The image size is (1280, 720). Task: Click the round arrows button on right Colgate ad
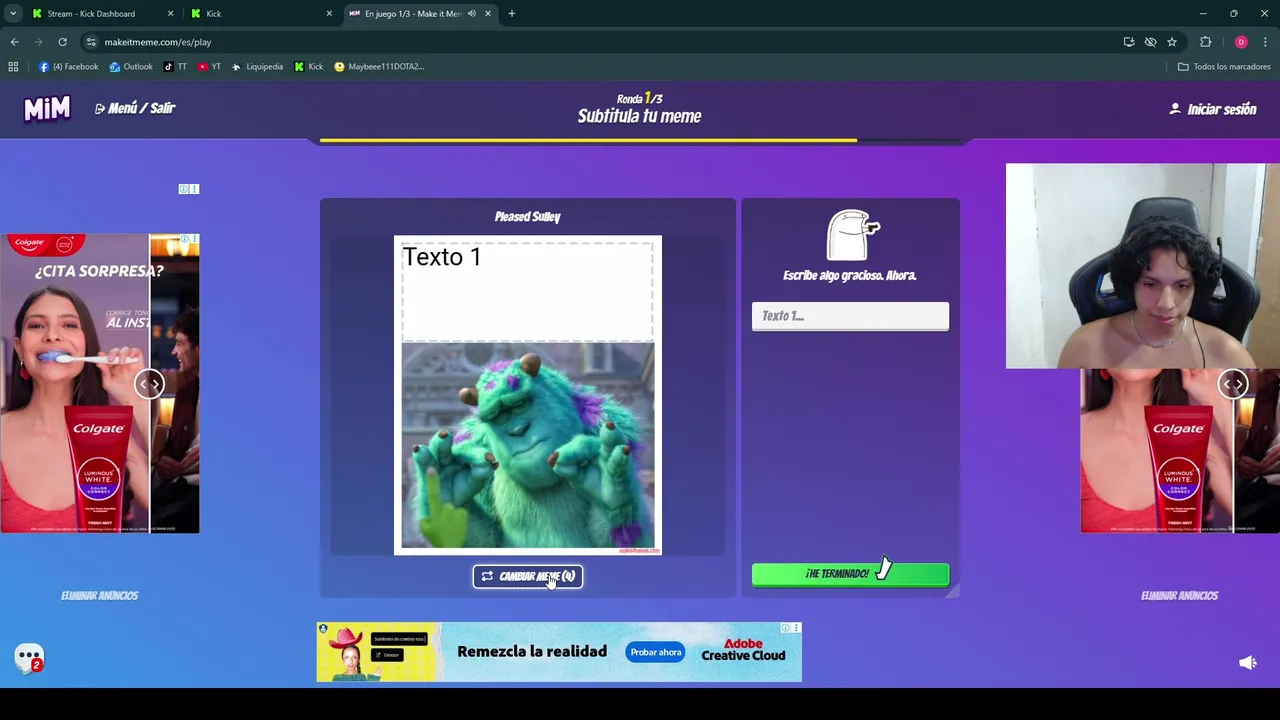click(1233, 384)
